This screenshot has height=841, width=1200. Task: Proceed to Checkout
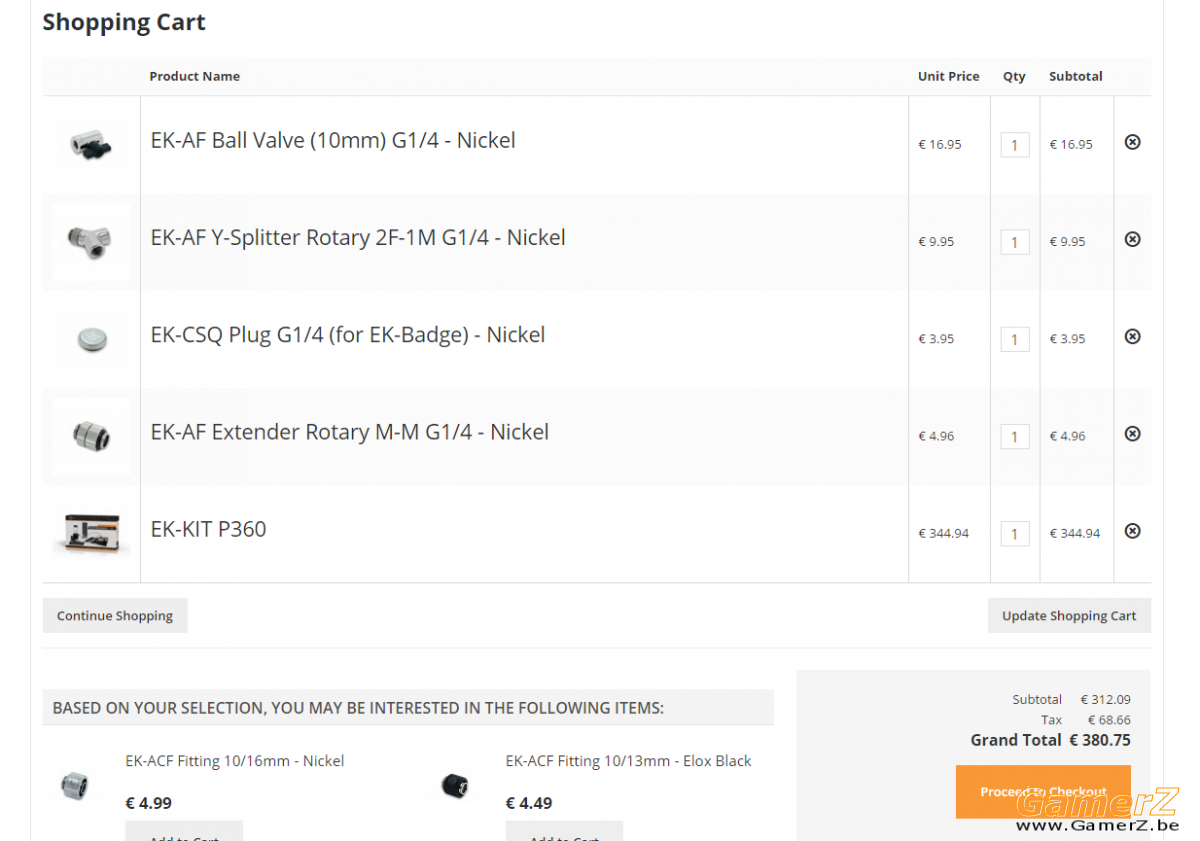[x=1043, y=792]
